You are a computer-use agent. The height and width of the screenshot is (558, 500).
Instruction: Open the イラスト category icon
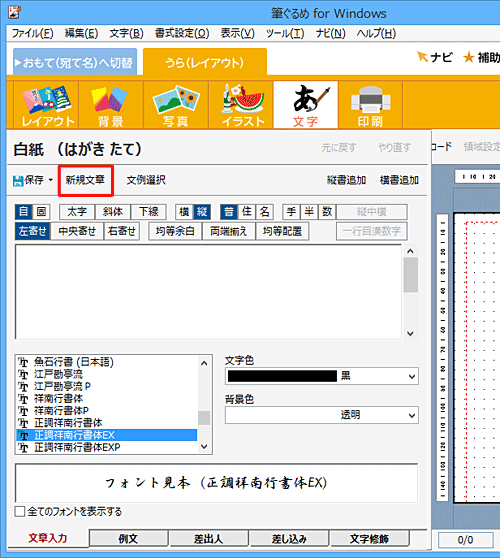click(x=241, y=105)
